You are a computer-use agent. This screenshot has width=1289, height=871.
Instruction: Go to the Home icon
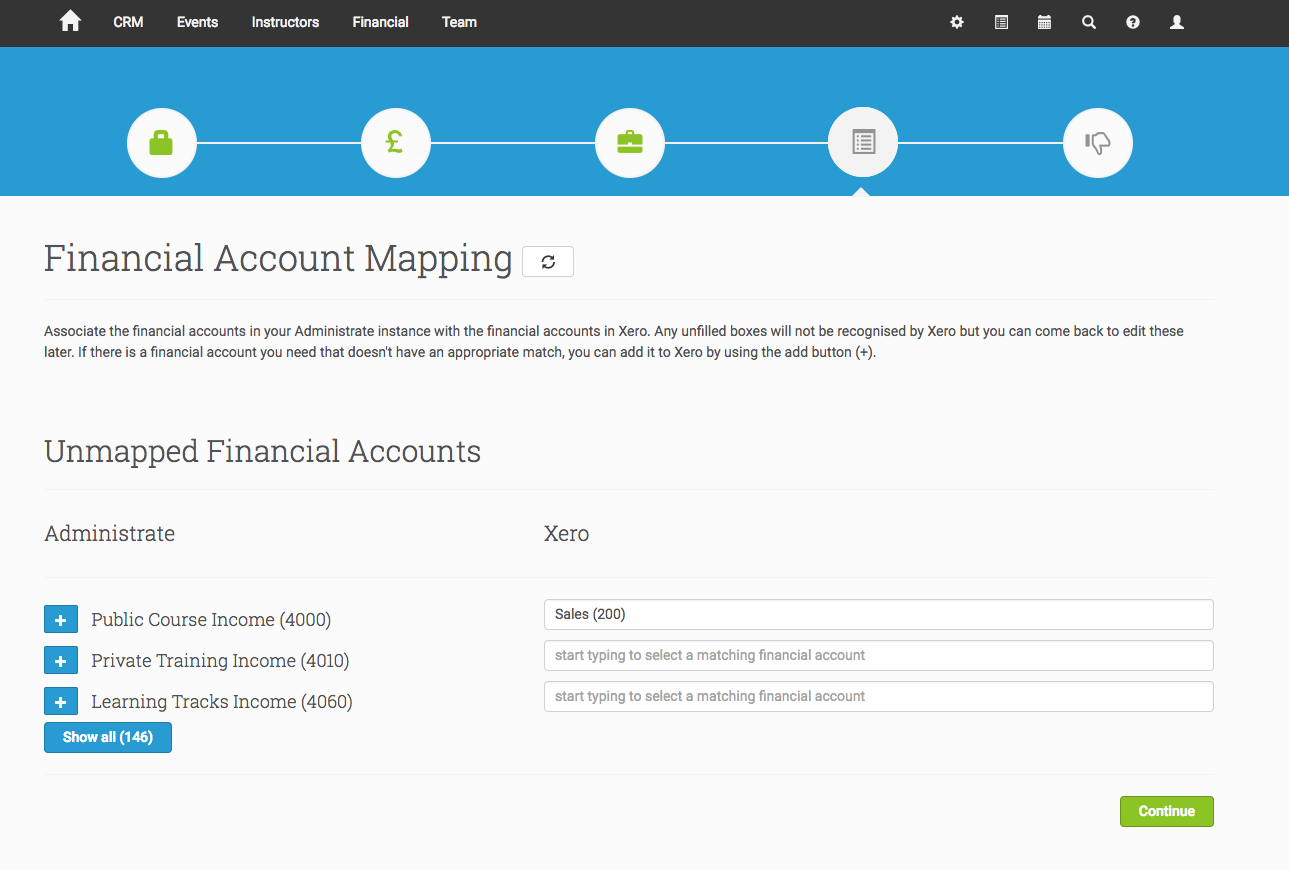point(70,21)
